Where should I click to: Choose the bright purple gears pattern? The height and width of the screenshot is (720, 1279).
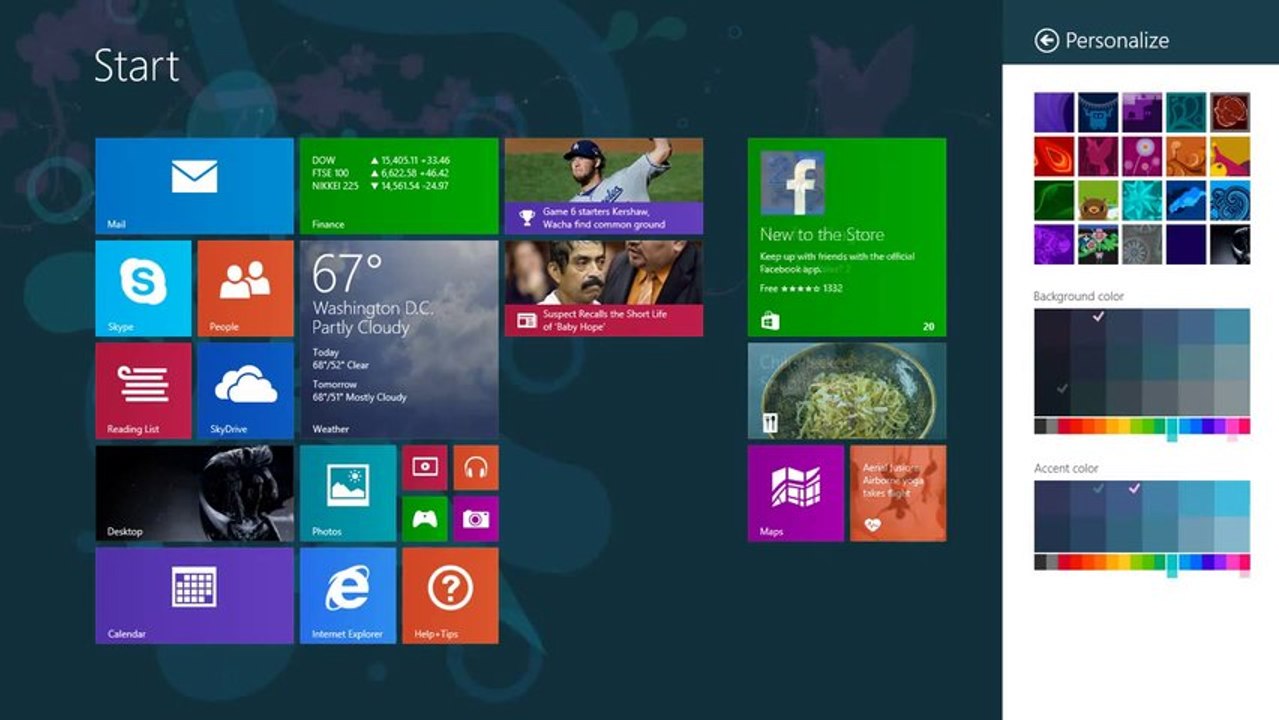pos(1054,244)
